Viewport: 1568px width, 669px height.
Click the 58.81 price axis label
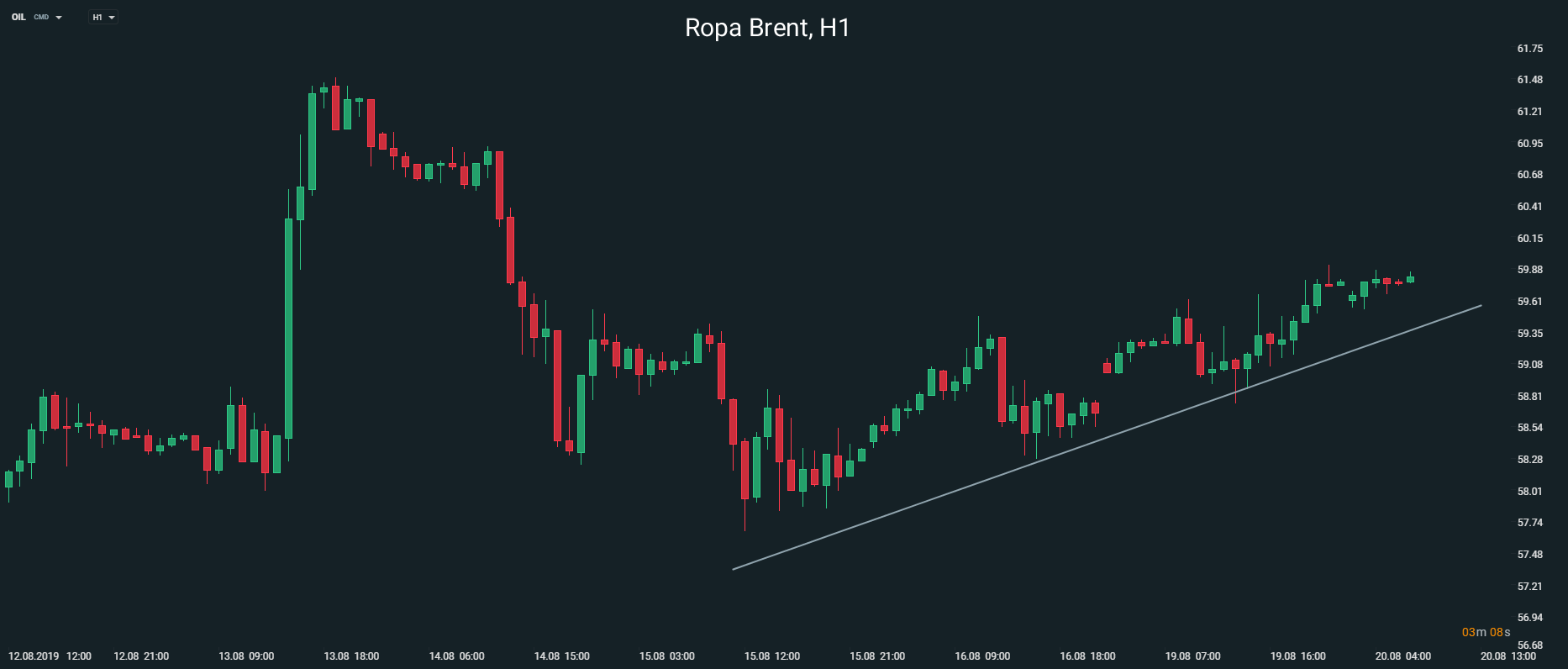[x=1529, y=397]
